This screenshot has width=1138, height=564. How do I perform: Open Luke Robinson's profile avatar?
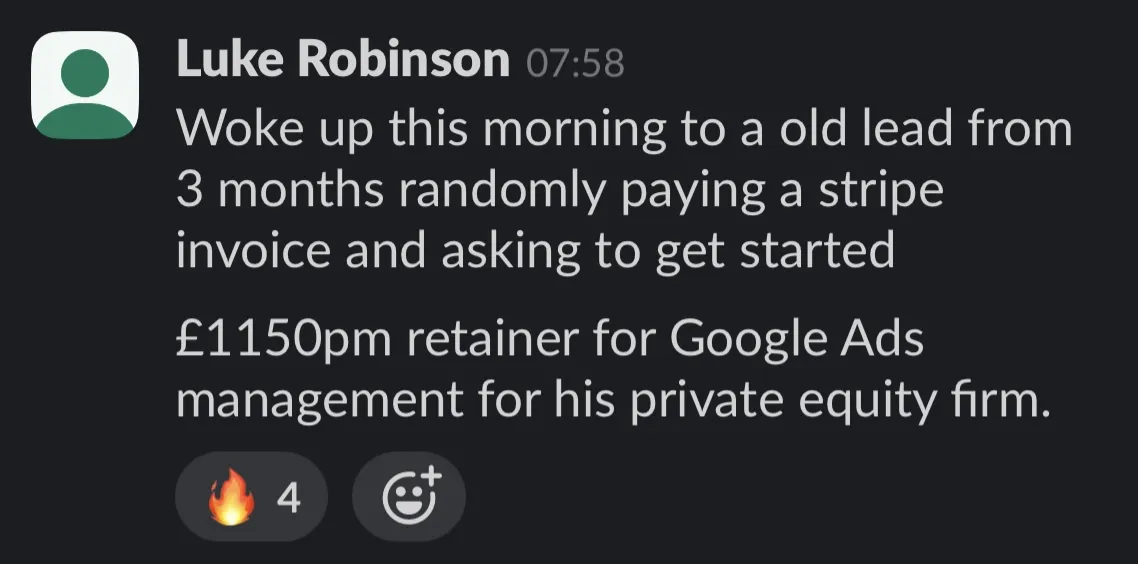85,85
